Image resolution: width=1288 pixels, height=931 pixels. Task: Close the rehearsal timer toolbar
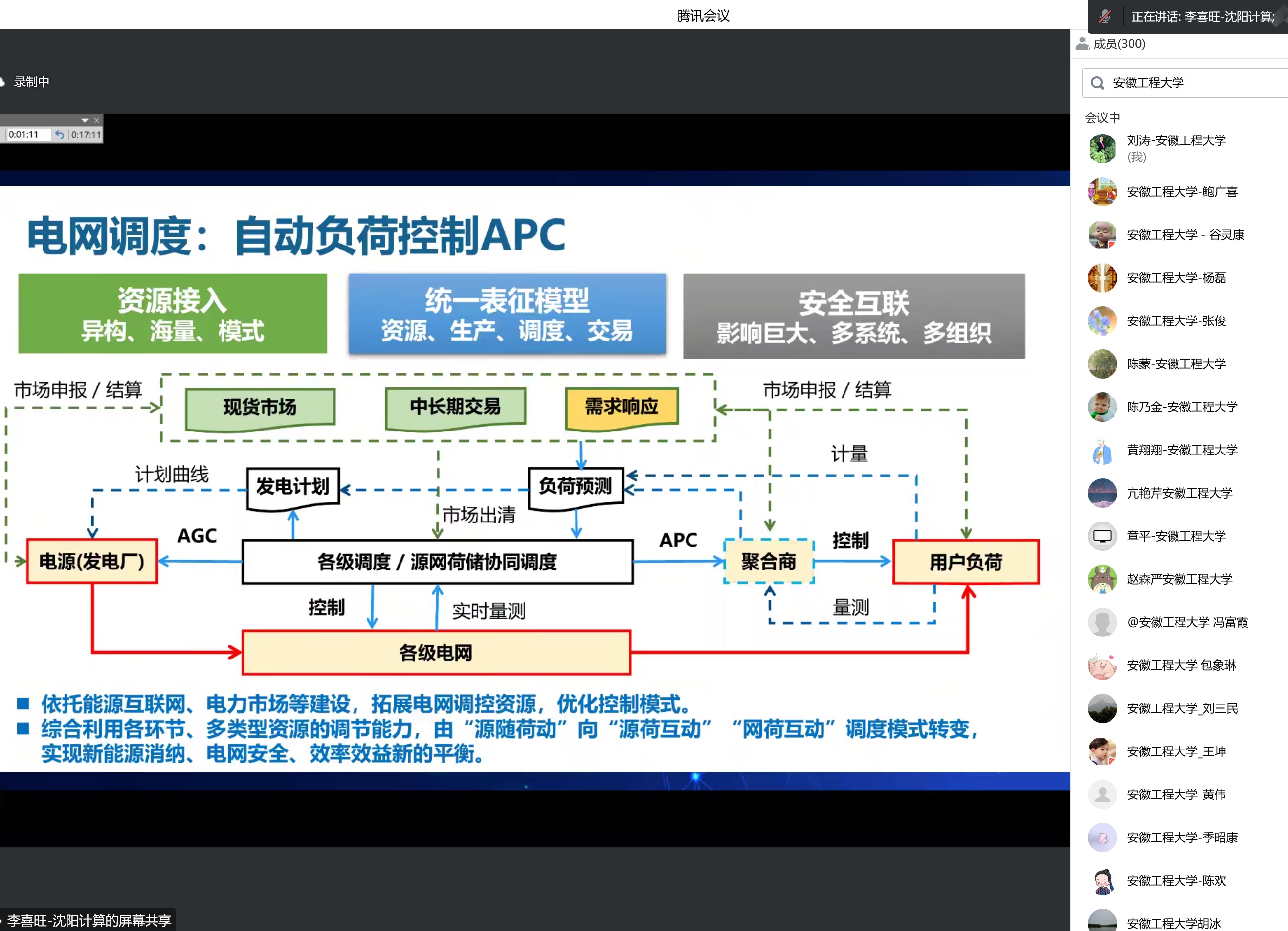(96, 120)
